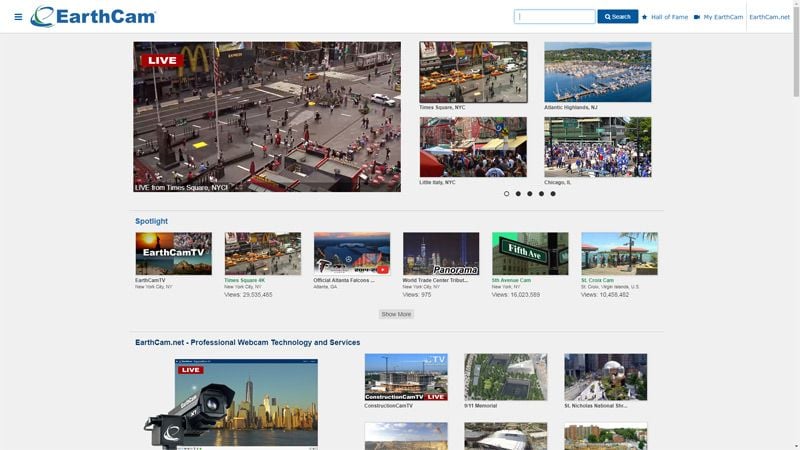Select the third carousel page dot
The image size is (800, 450).
530,194
